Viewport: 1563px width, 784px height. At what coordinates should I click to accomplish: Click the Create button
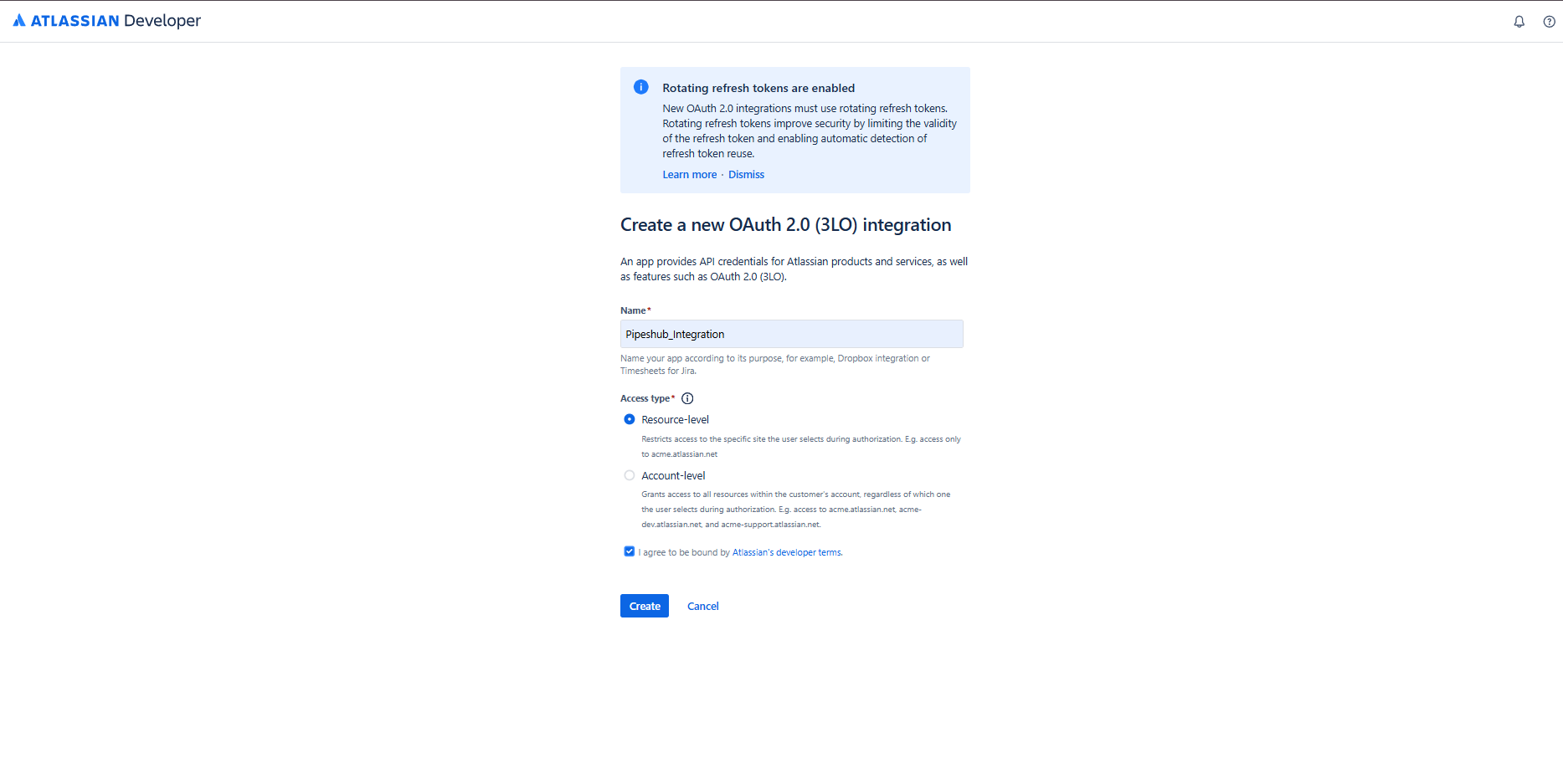click(x=645, y=606)
